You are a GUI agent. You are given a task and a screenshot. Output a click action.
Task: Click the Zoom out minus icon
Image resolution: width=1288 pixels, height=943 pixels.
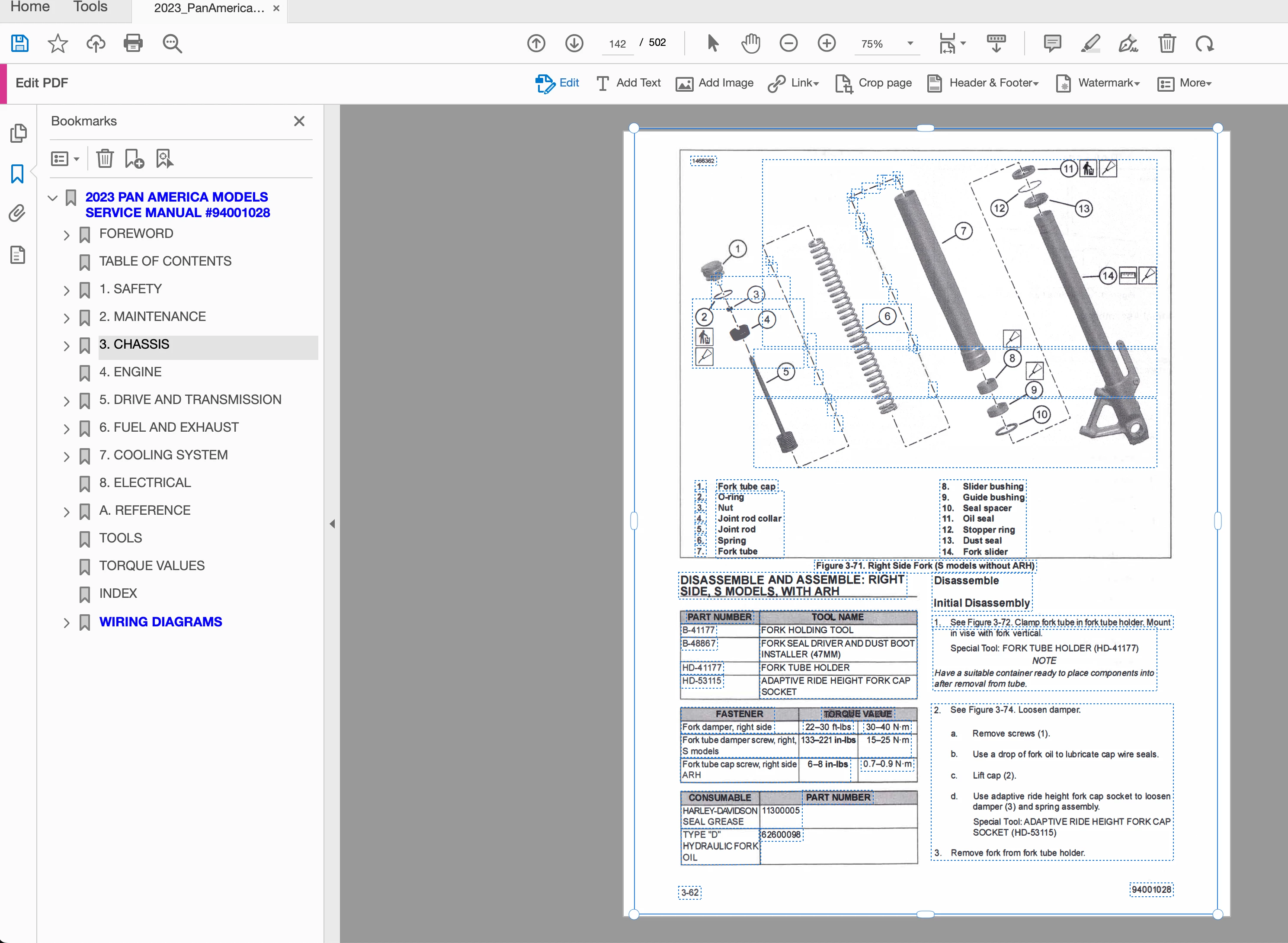pyautogui.click(x=788, y=43)
